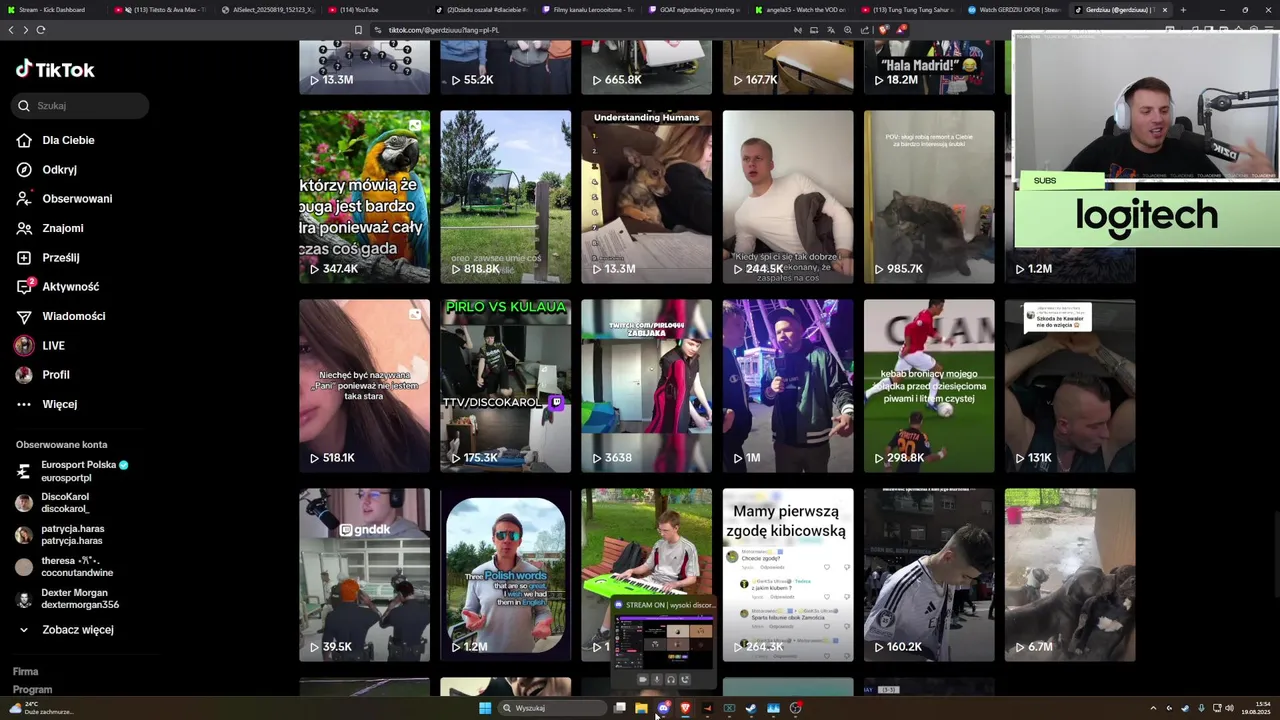
Task: Toggle camera in Discord taskbar preview
Action: pos(642,680)
